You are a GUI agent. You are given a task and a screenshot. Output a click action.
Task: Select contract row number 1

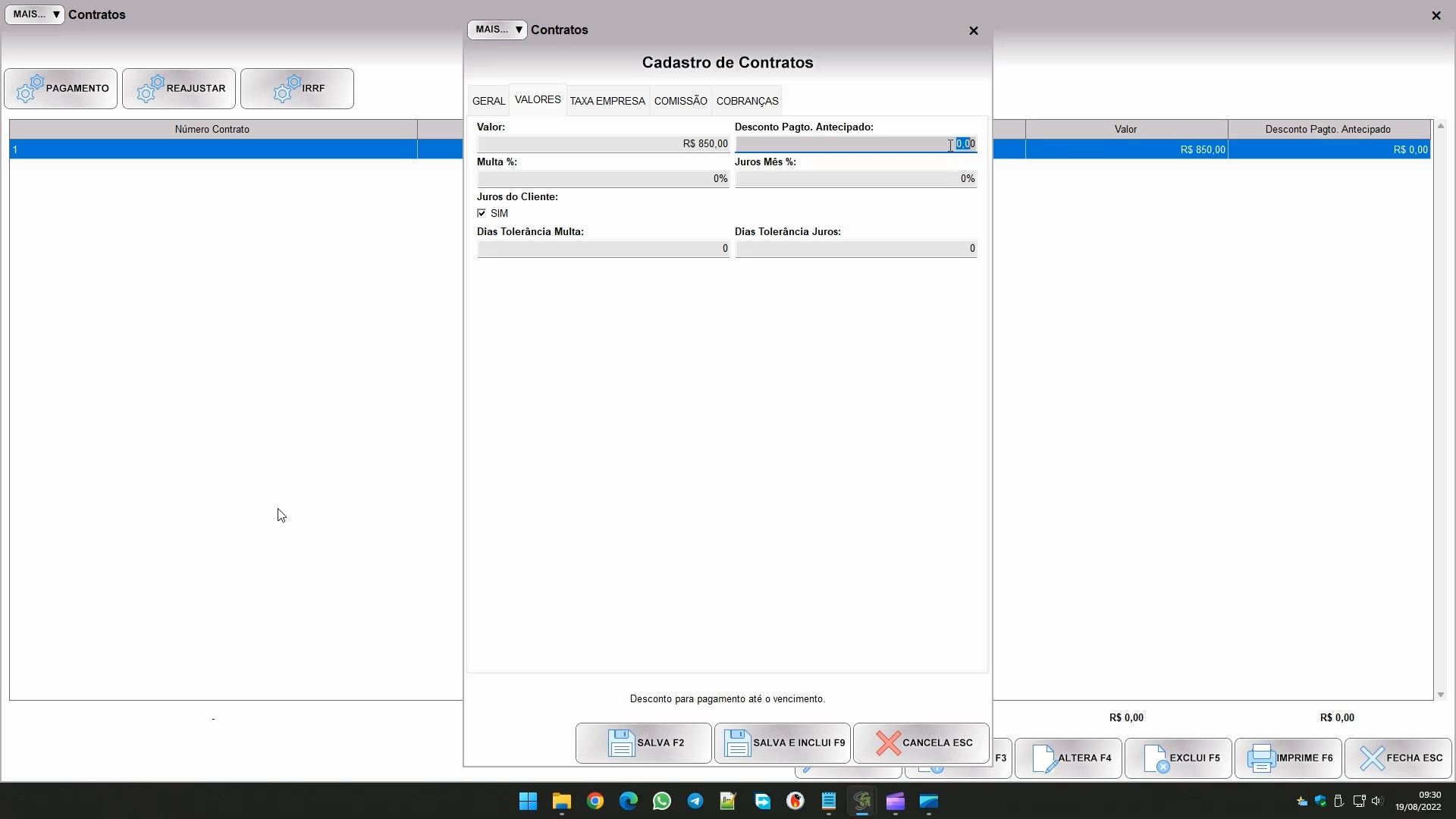(x=212, y=149)
